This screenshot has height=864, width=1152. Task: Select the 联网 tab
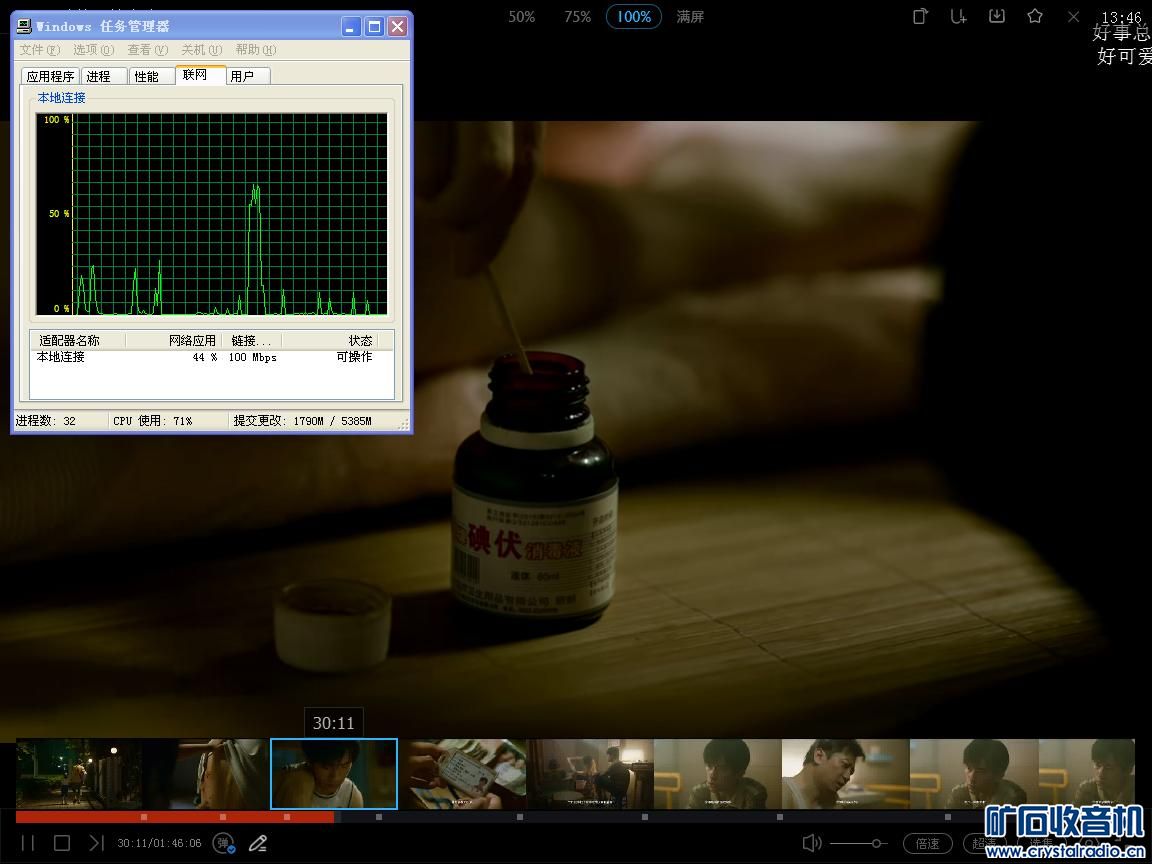200,75
